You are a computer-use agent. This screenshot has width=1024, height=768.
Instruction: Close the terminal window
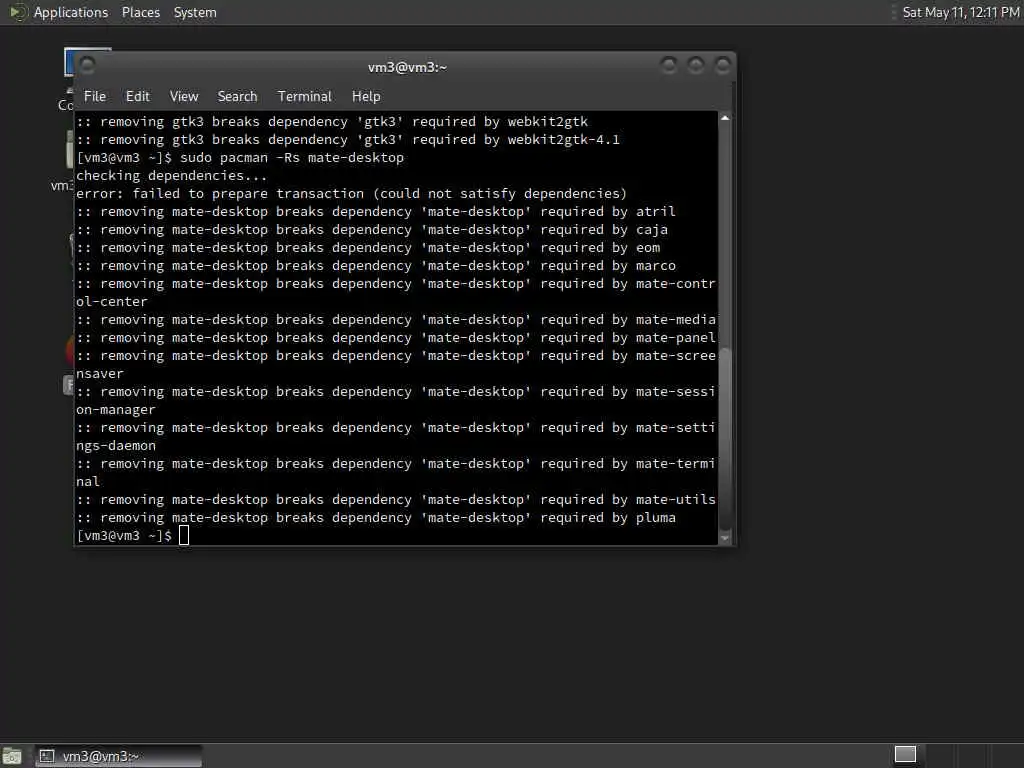722,65
